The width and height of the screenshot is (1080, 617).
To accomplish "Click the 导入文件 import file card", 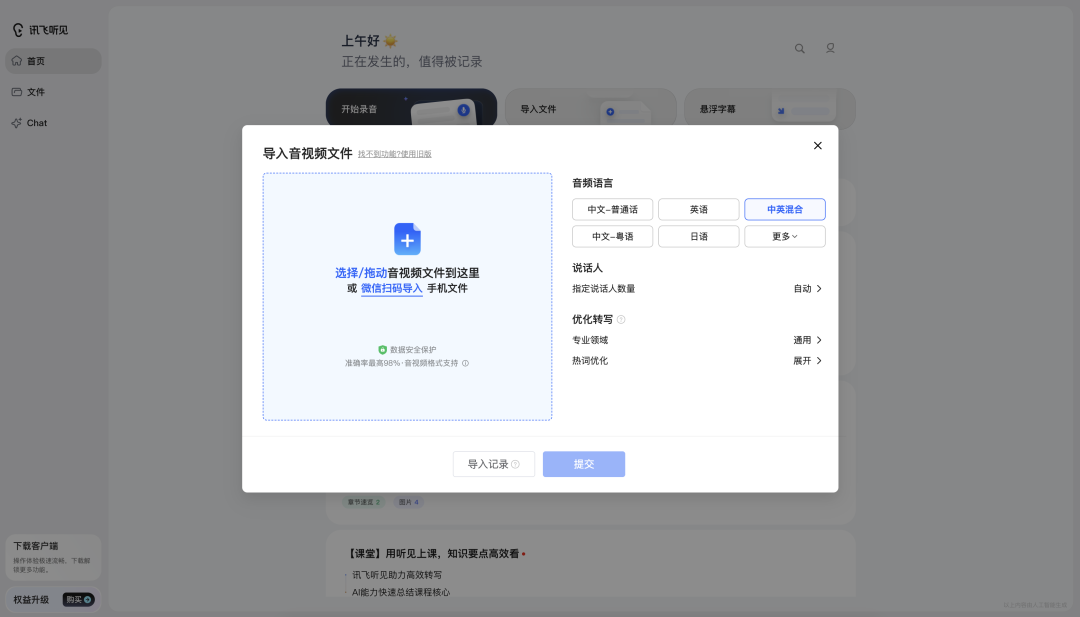I will (590, 107).
